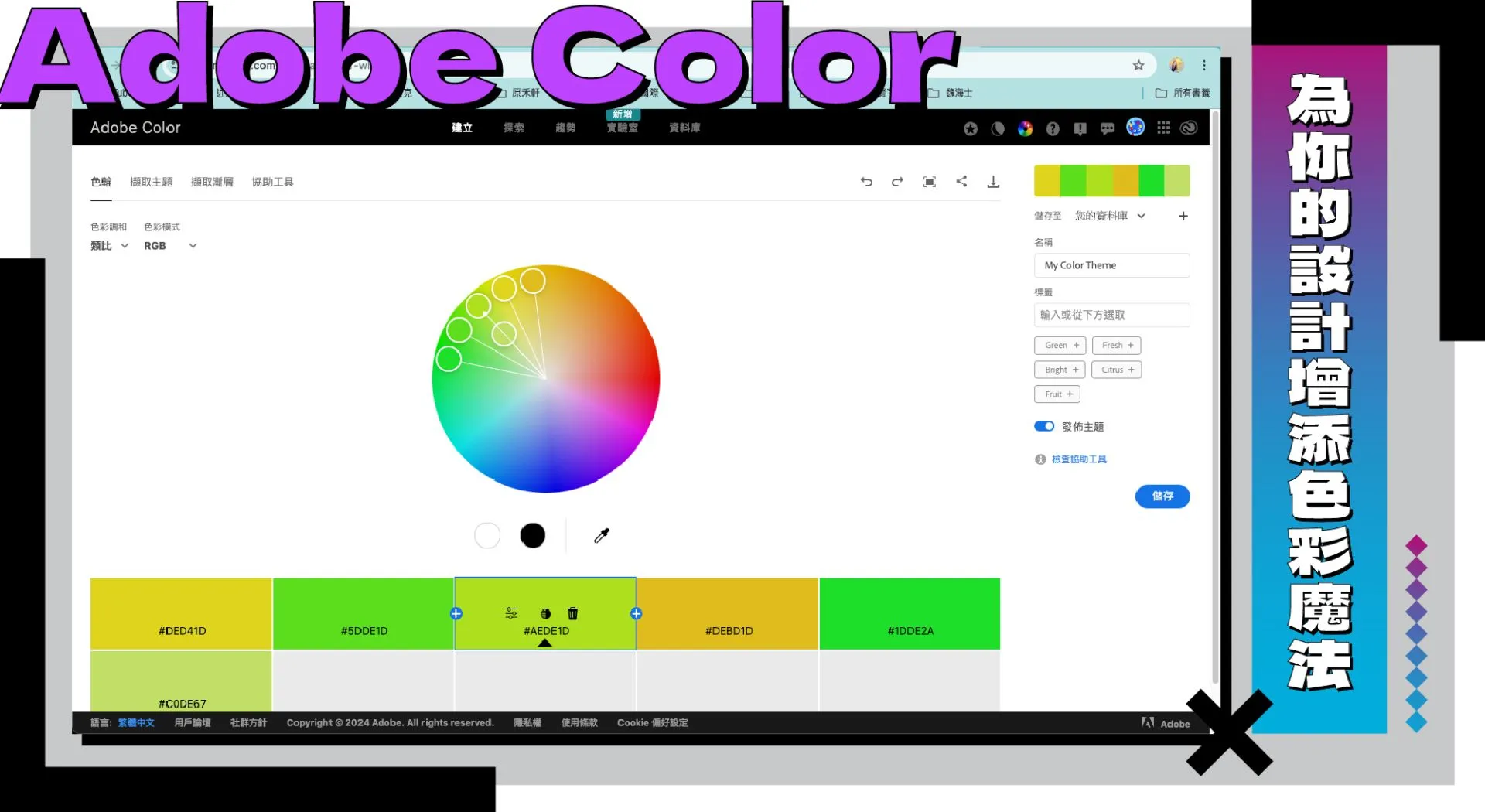
Task: Expand the 您的資料庫 library dropdown
Action: [x=1110, y=216]
